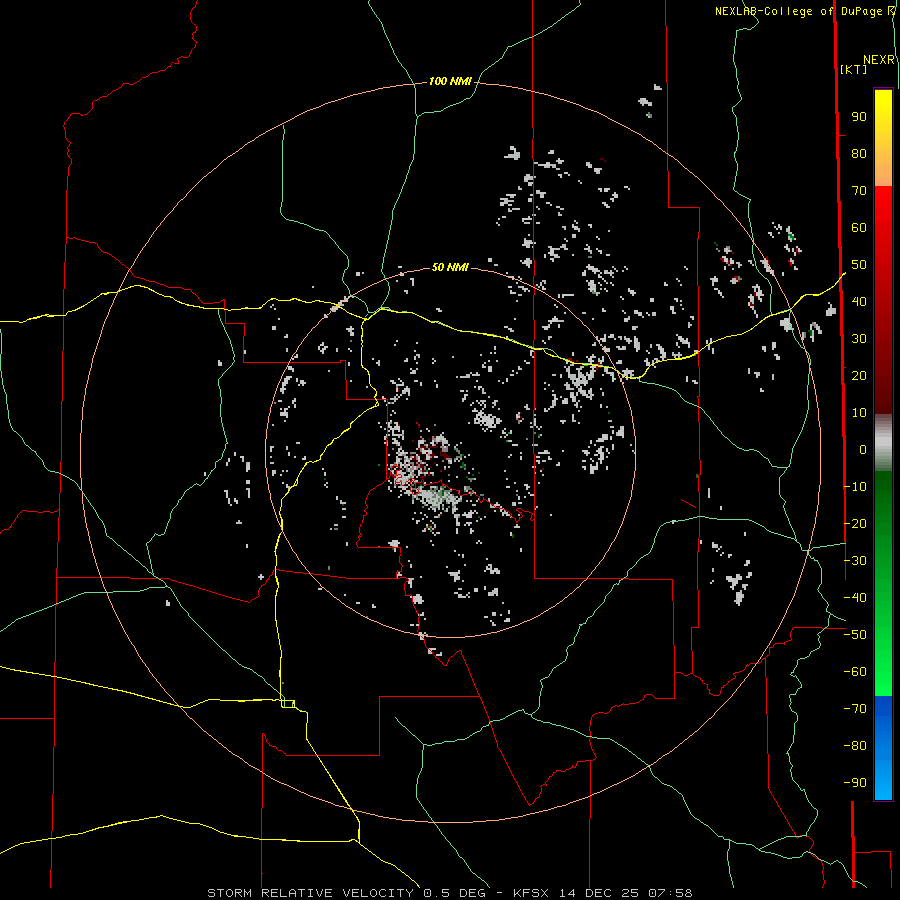Image resolution: width=900 pixels, height=900 pixels.
Task: Click the 0 scale label
Action: pyautogui.click(x=863, y=450)
